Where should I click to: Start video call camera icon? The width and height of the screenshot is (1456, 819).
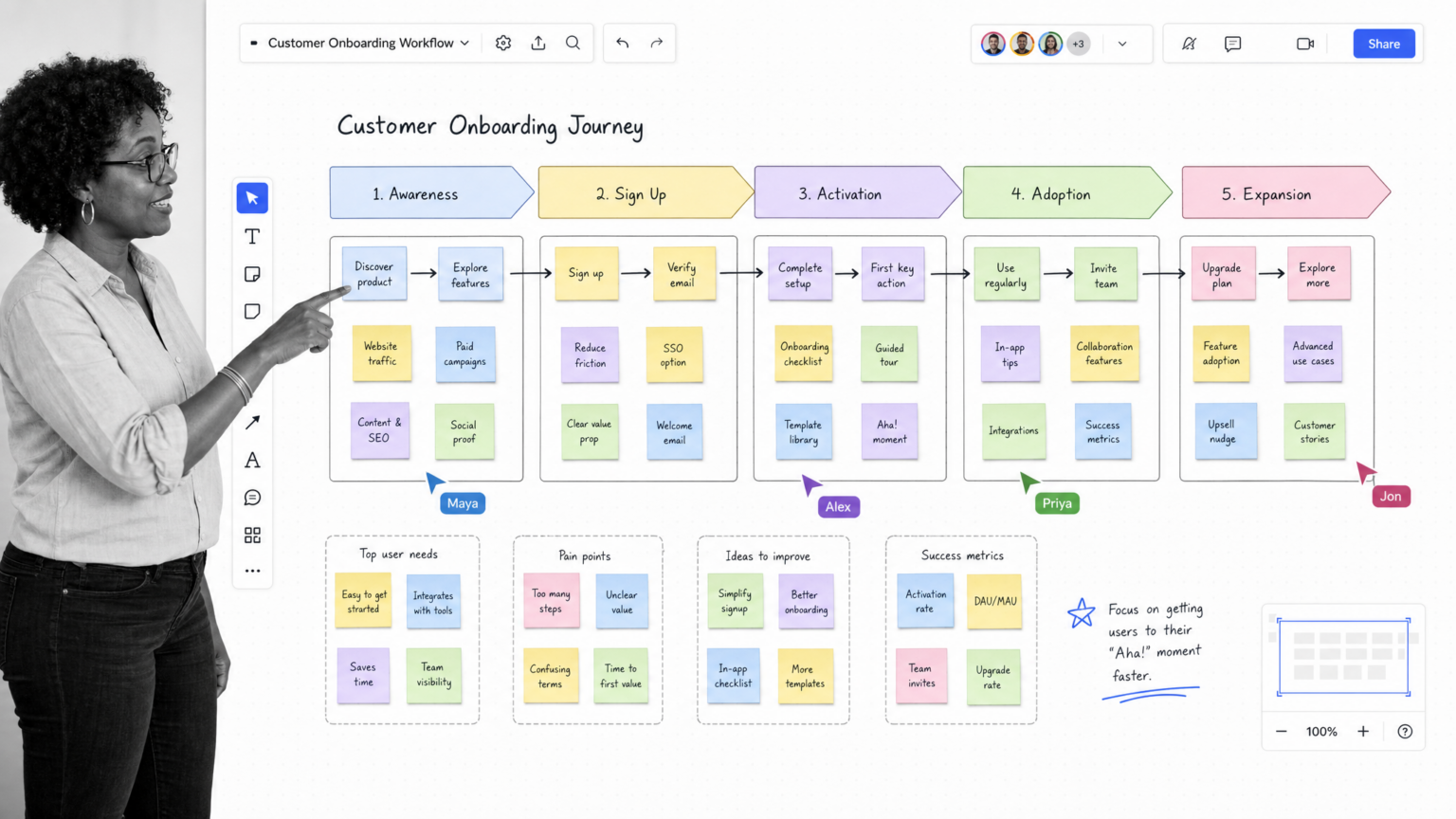coord(1305,44)
